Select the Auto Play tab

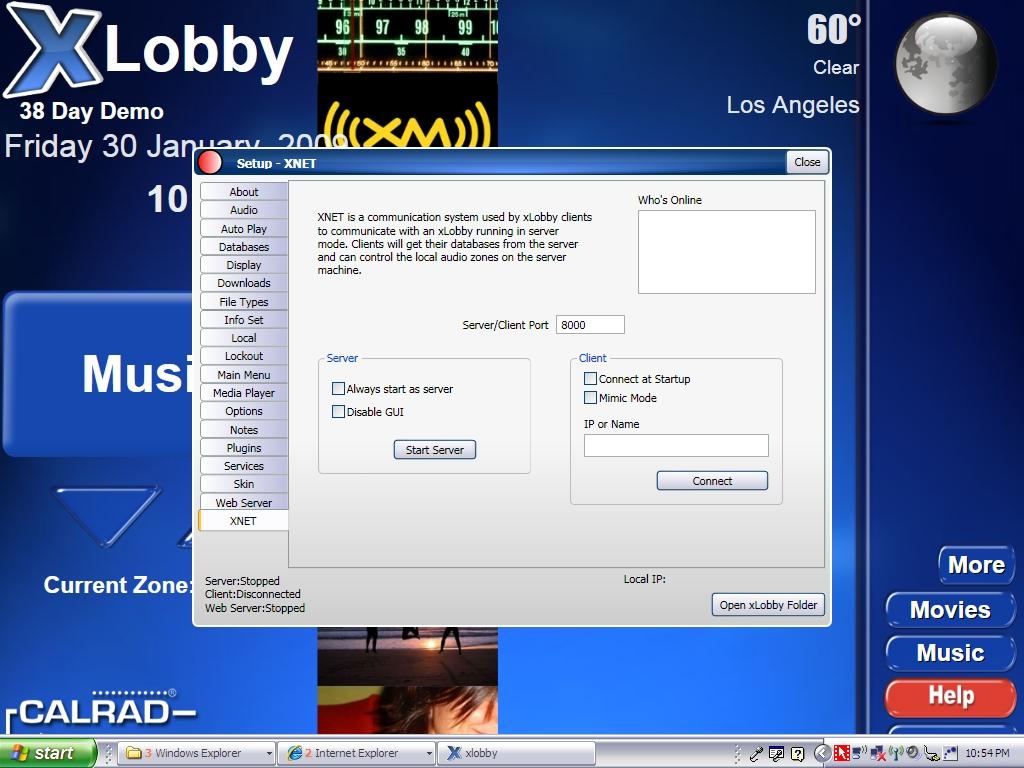(244, 229)
